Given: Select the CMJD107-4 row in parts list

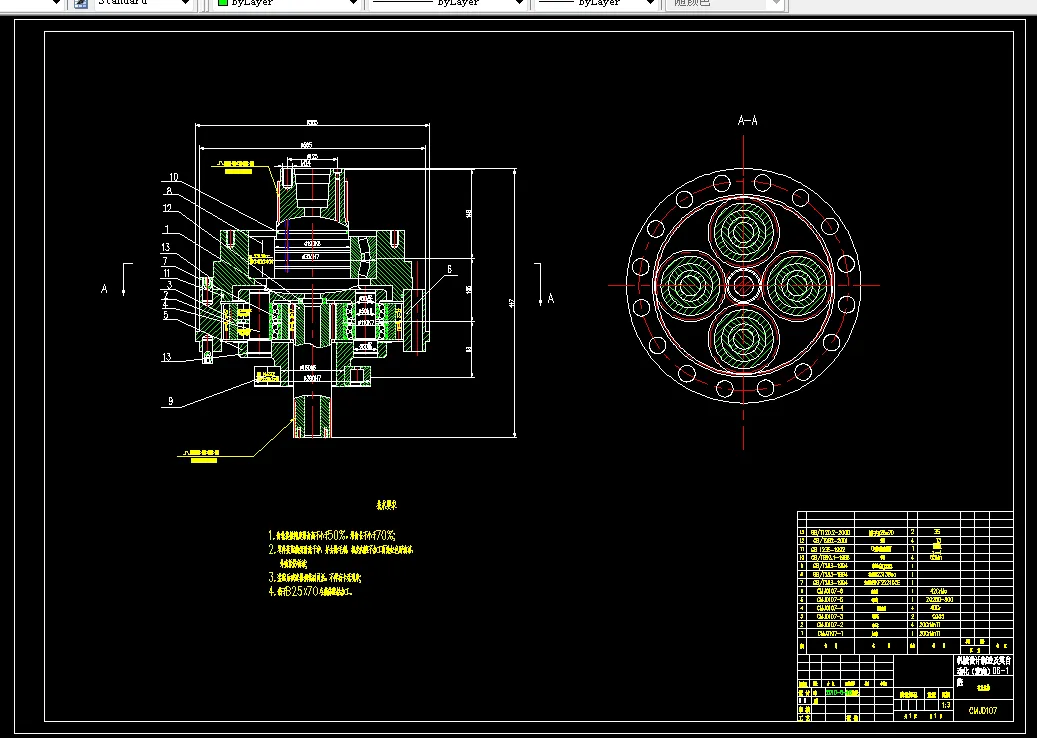Looking at the screenshot, I should click(x=905, y=608).
